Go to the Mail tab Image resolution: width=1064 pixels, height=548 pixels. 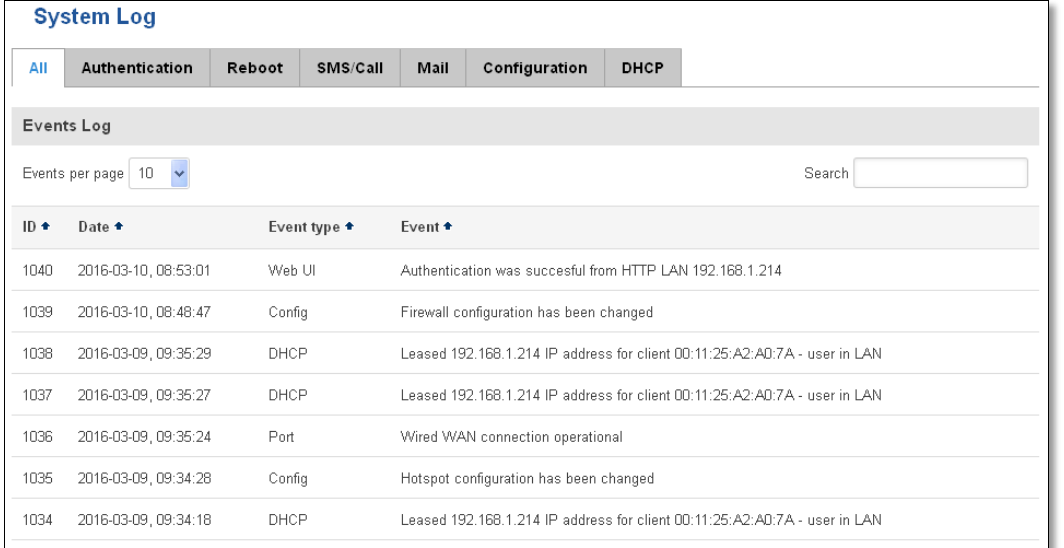(433, 68)
